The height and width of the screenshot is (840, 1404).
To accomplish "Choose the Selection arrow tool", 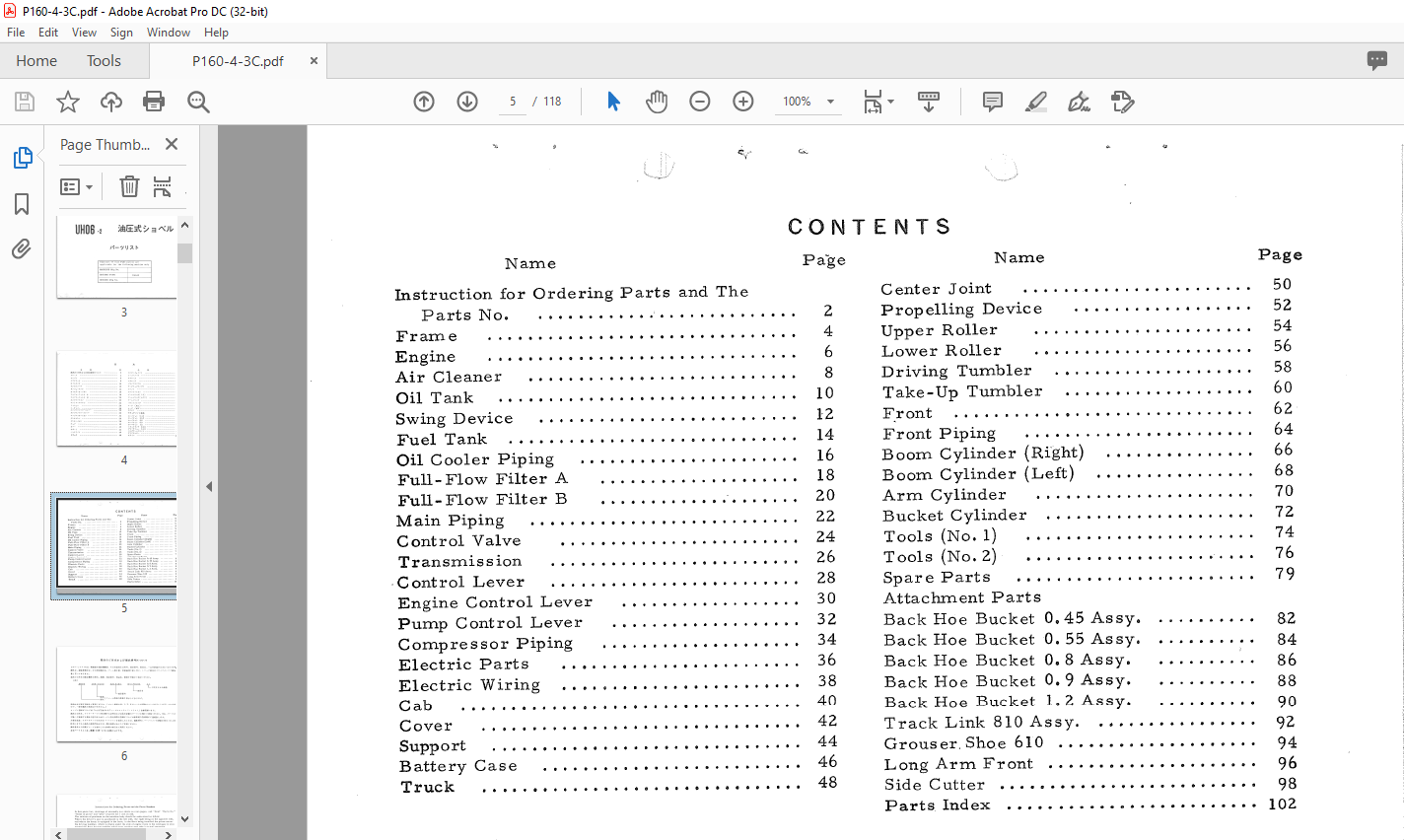I will point(613,102).
